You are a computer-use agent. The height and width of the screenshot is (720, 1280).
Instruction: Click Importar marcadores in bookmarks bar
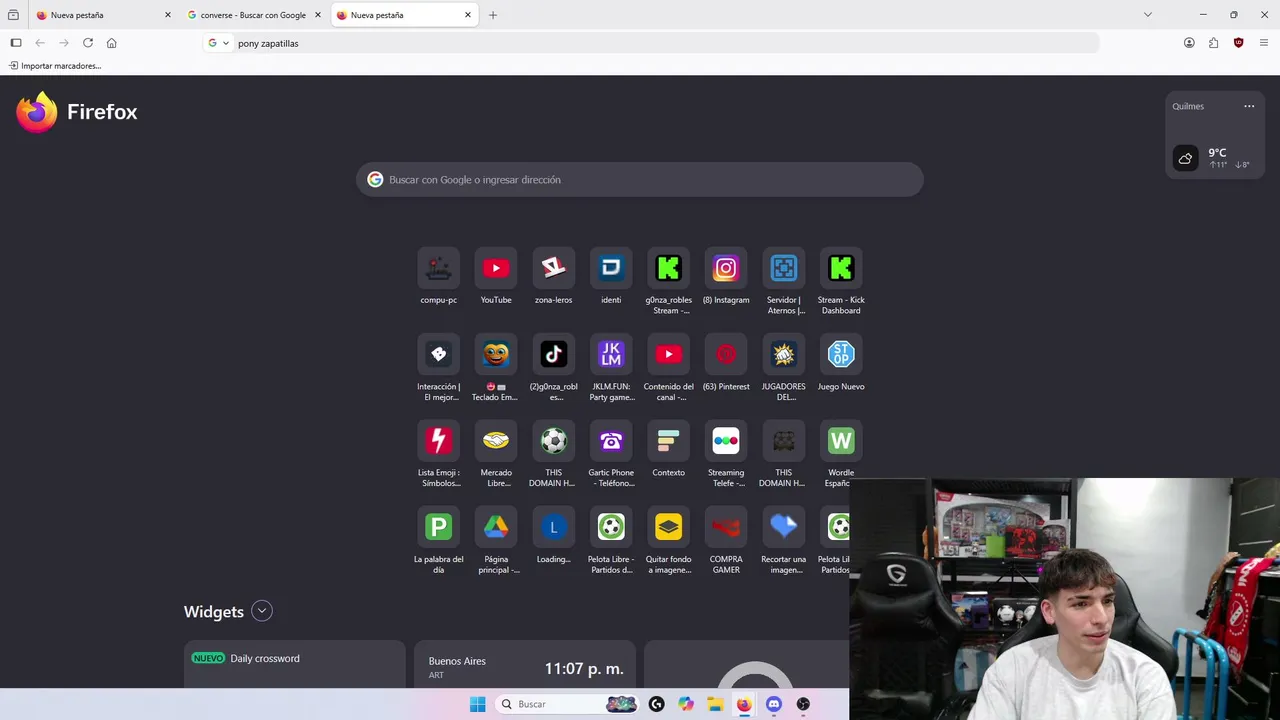coord(55,66)
